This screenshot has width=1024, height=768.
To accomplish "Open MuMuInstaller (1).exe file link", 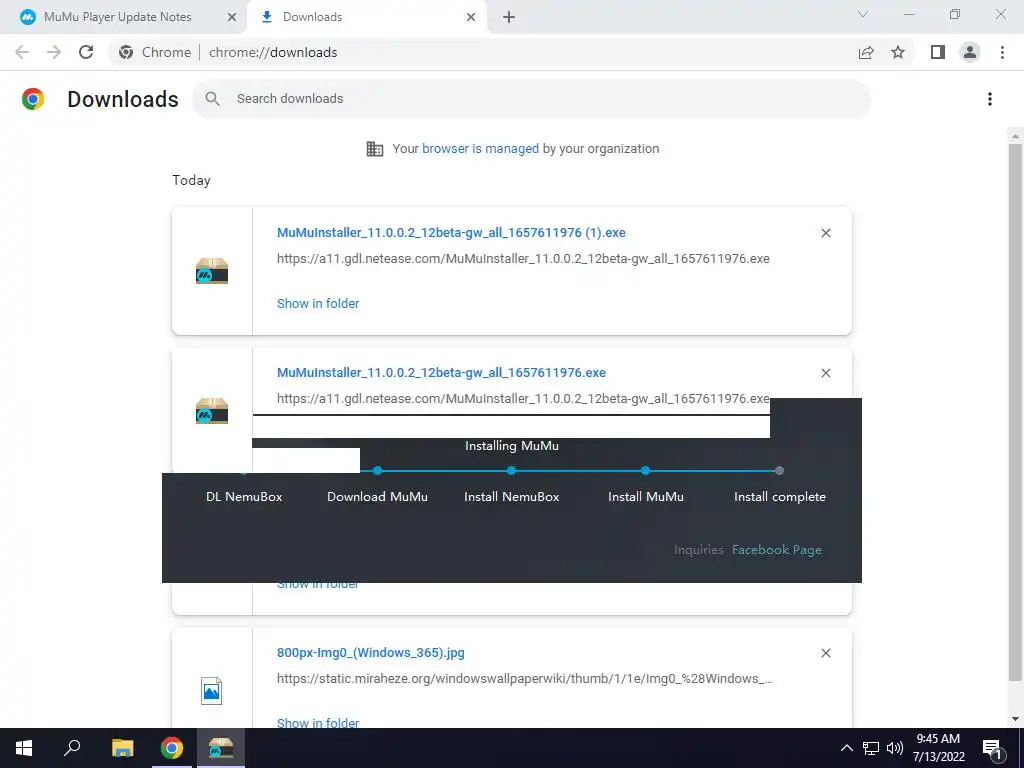I will (451, 232).
